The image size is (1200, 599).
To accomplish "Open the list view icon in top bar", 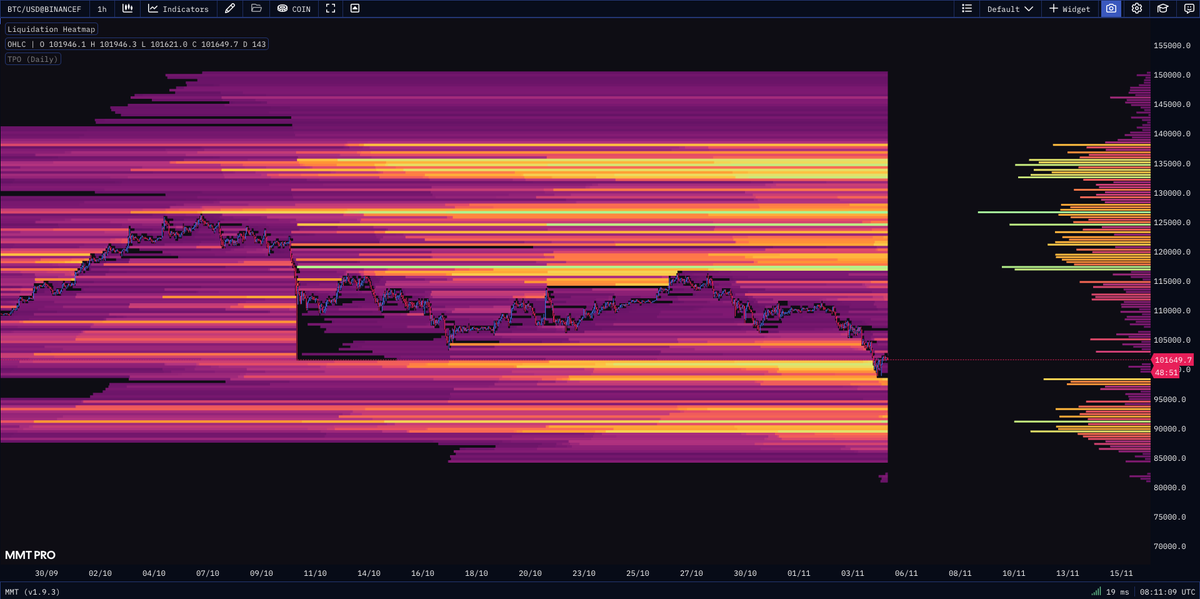I will [x=966, y=9].
